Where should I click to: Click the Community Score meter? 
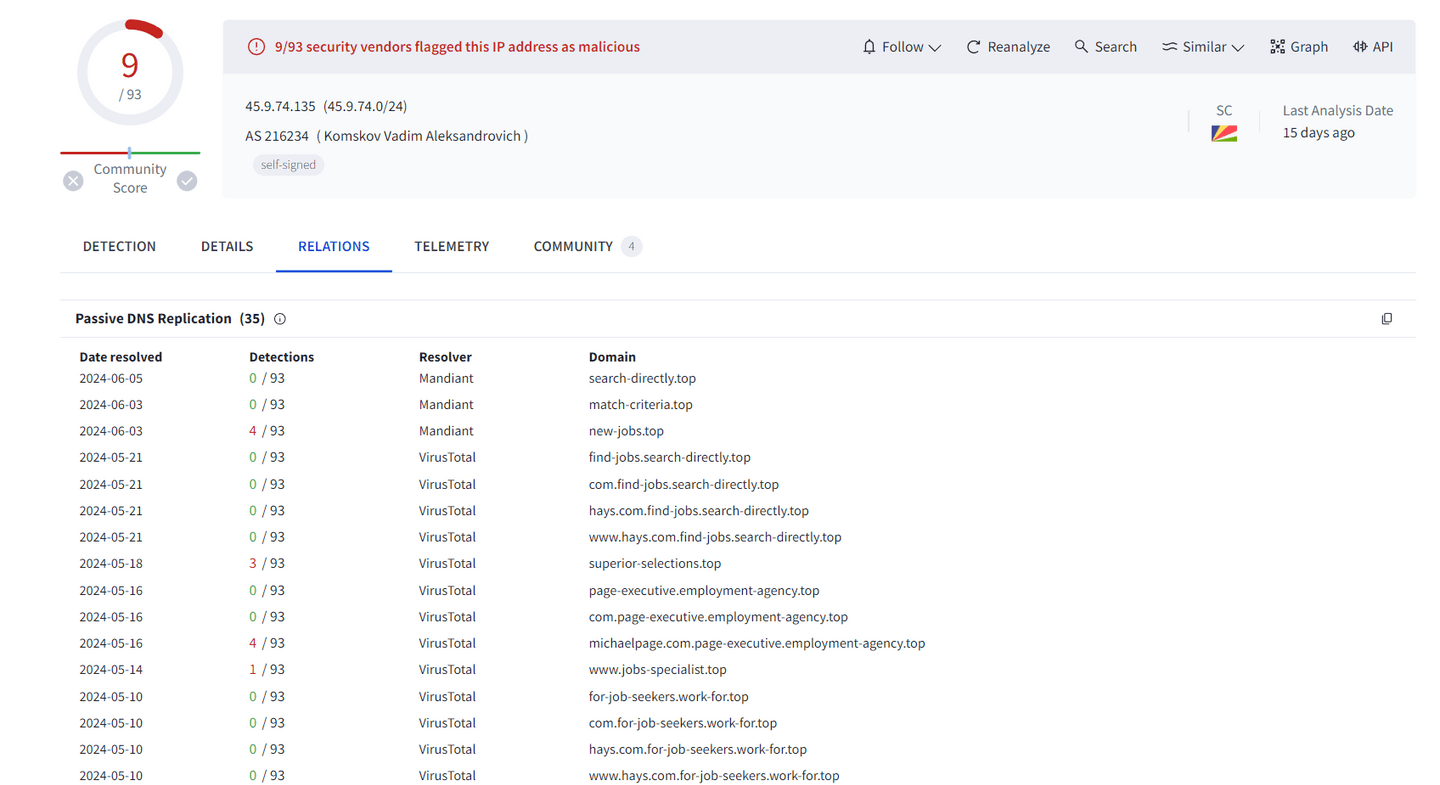coord(130,155)
